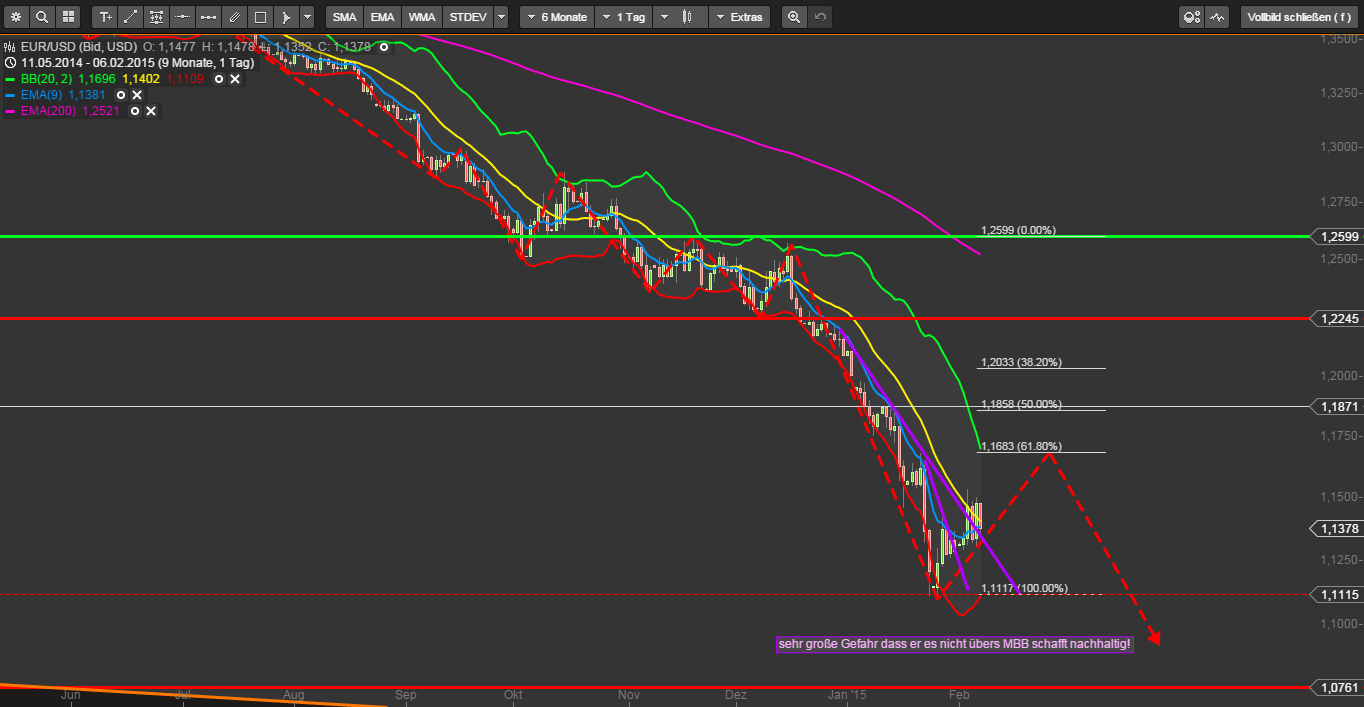Click the 1,1858 (50.00%) Fibonacci label
This screenshot has height=707, width=1364.
tap(1021, 404)
